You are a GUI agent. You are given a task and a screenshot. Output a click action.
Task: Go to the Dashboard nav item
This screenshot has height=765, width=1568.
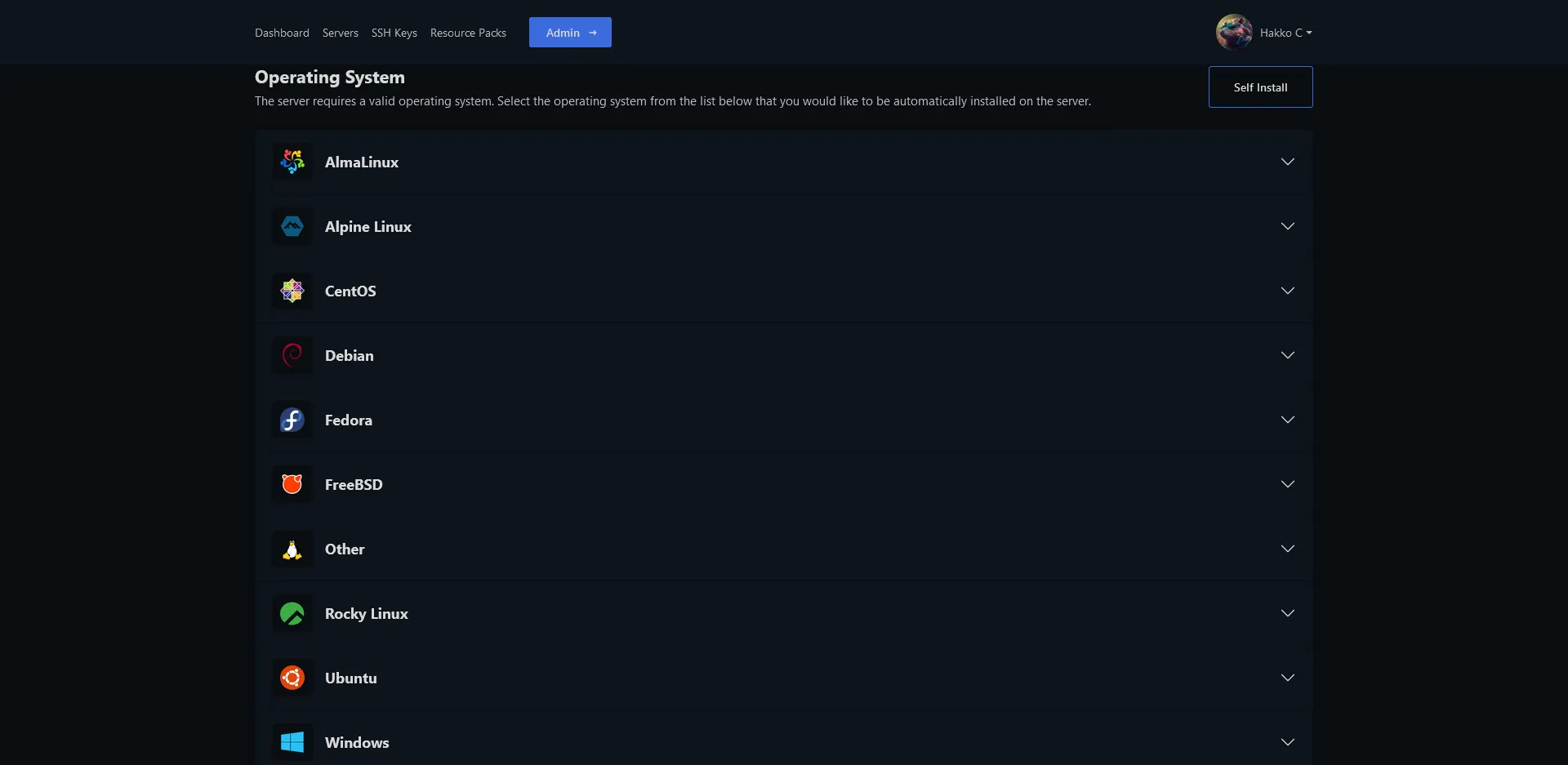(282, 33)
